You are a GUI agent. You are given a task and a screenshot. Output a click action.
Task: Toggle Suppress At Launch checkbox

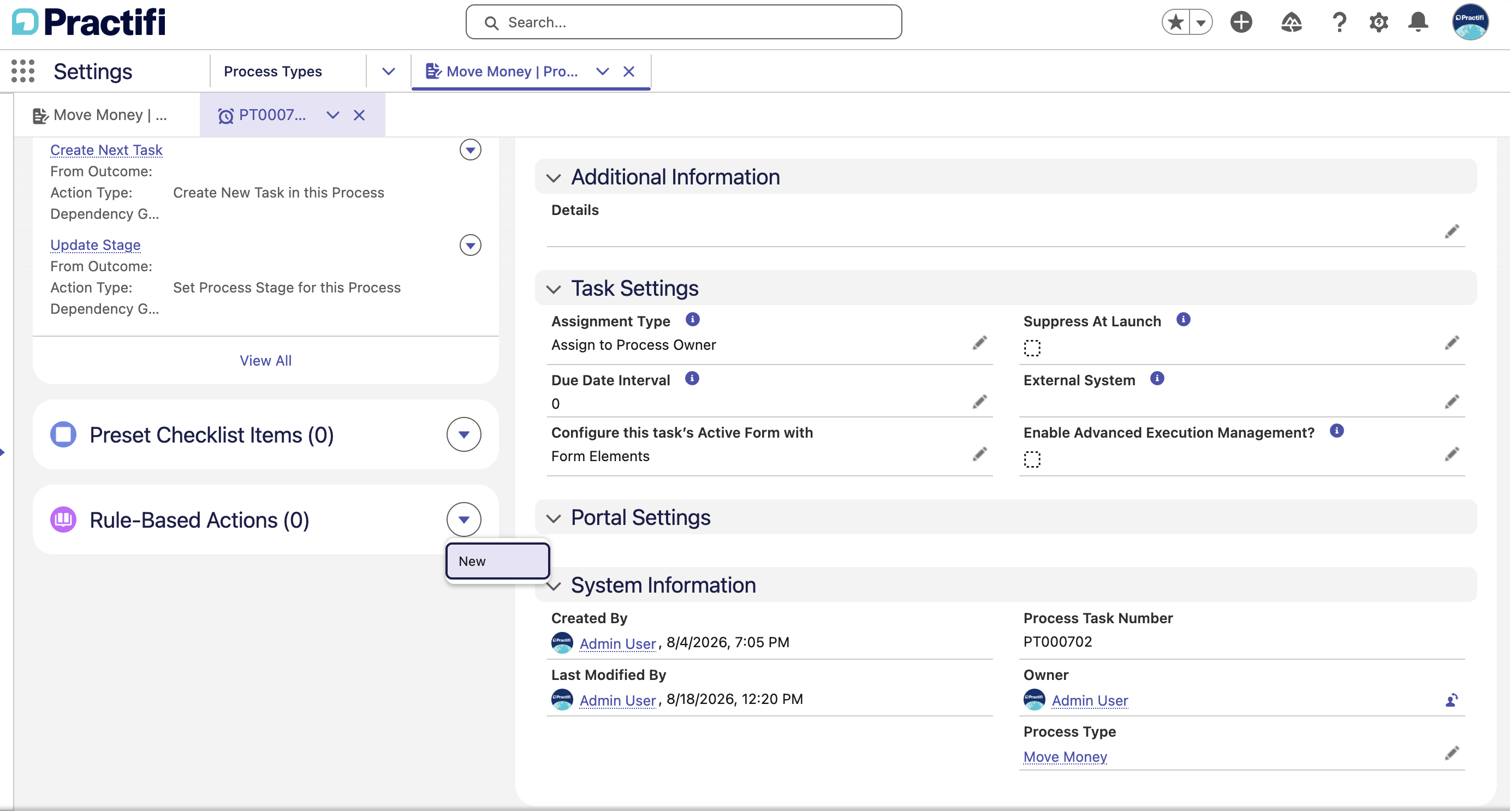(1032, 348)
